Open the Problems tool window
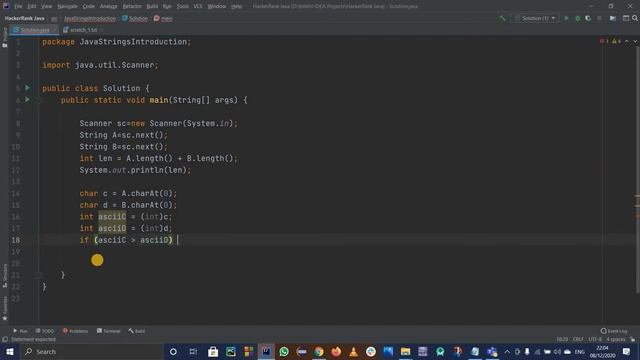640x360 pixels. (x=75, y=331)
